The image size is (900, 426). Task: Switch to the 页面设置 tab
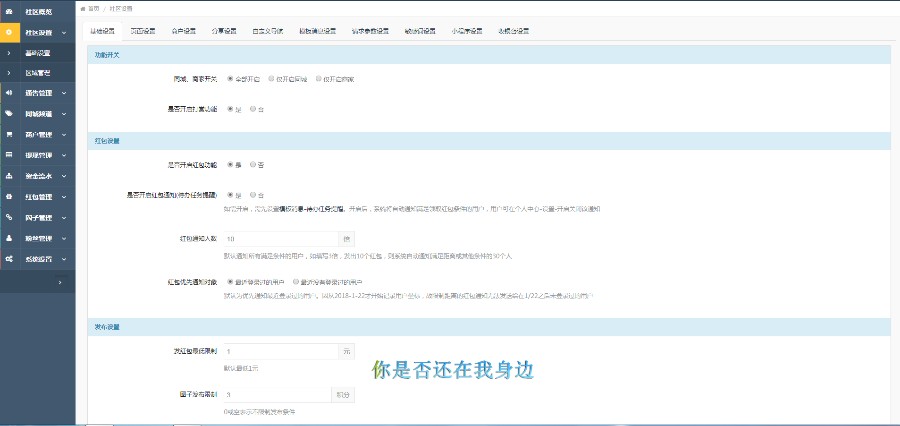pyautogui.click(x=143, y=31)
